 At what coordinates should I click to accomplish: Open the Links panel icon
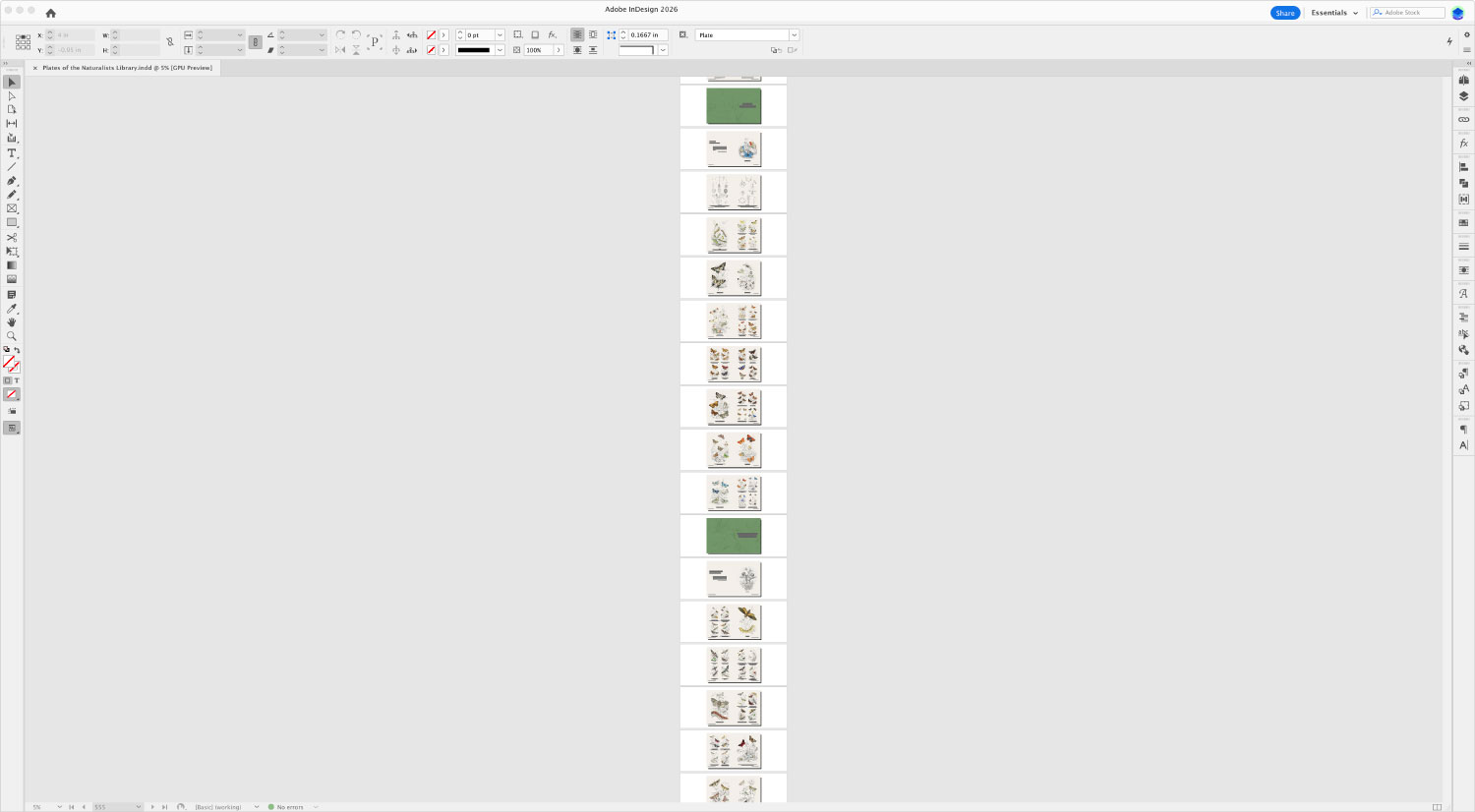click(1463, 120)
